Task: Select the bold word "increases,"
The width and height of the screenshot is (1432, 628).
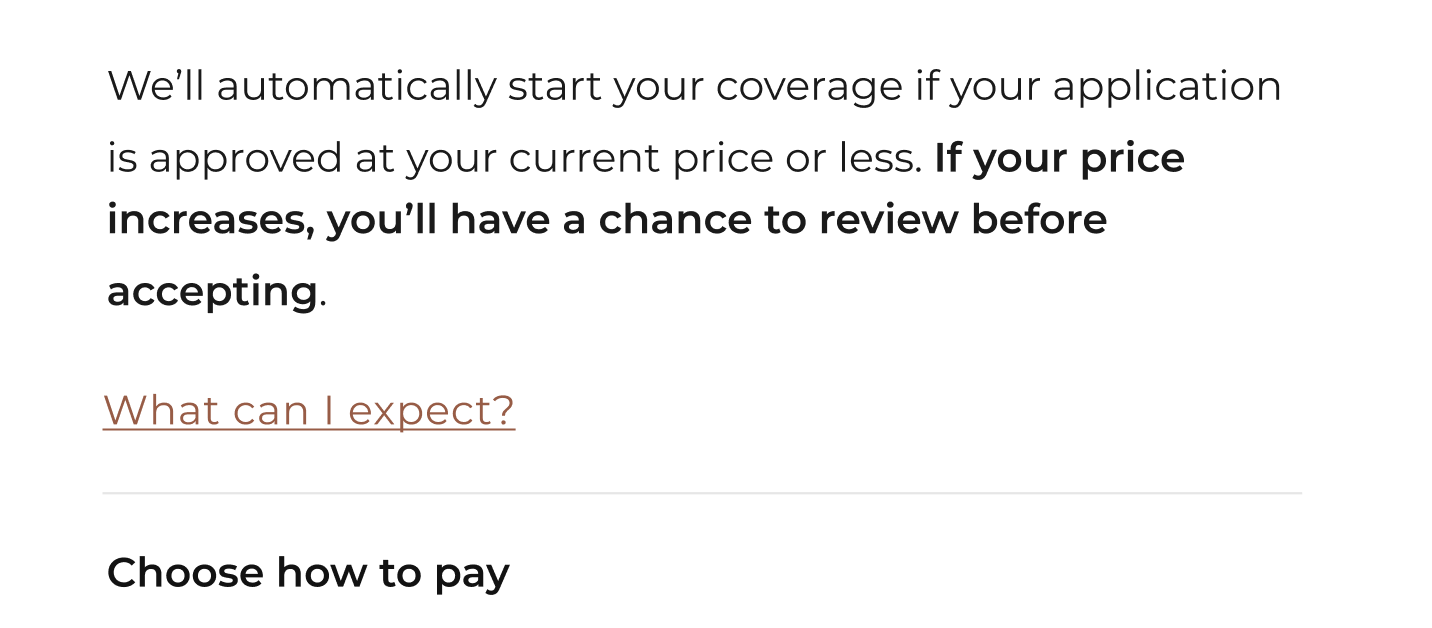Action: click(x=211, y=220)
